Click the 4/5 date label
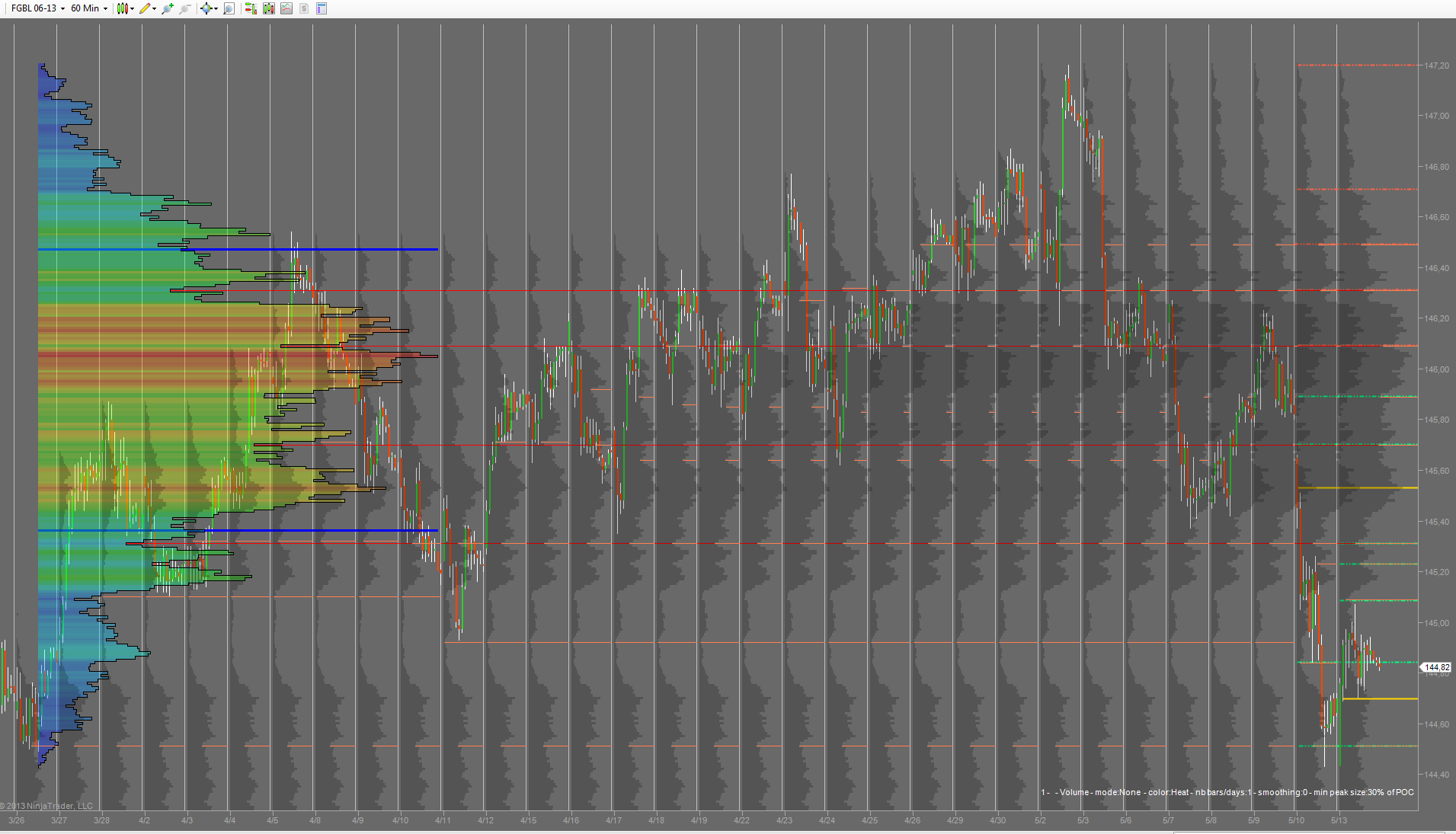This screenshot has width=1456, height=834. pos(273,820)
